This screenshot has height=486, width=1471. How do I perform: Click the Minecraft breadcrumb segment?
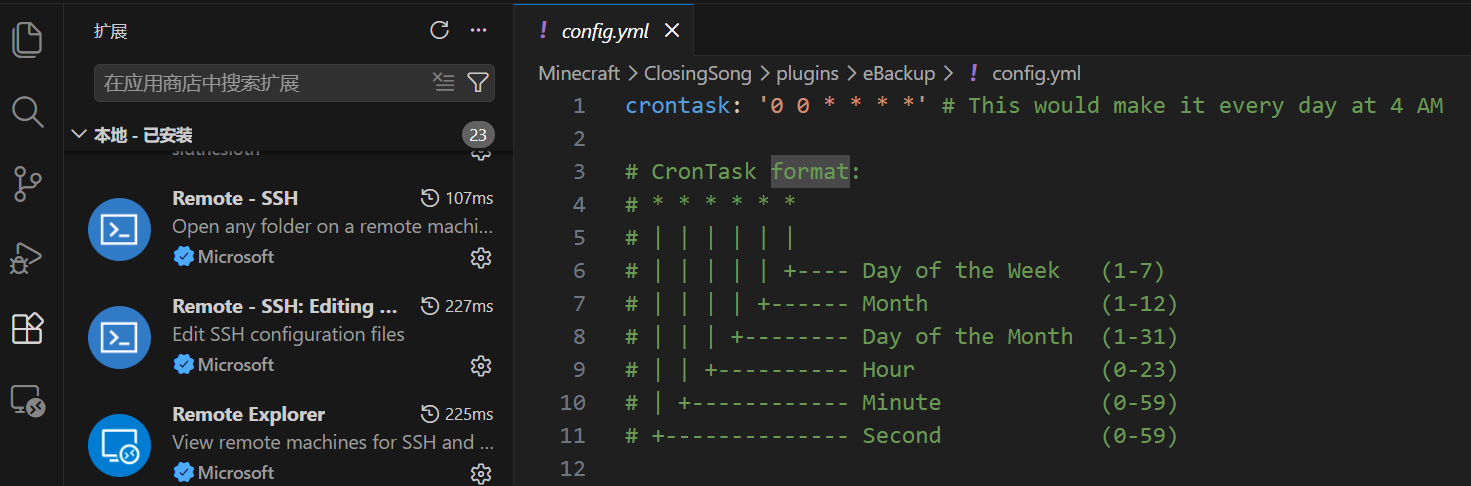point(579,73)
